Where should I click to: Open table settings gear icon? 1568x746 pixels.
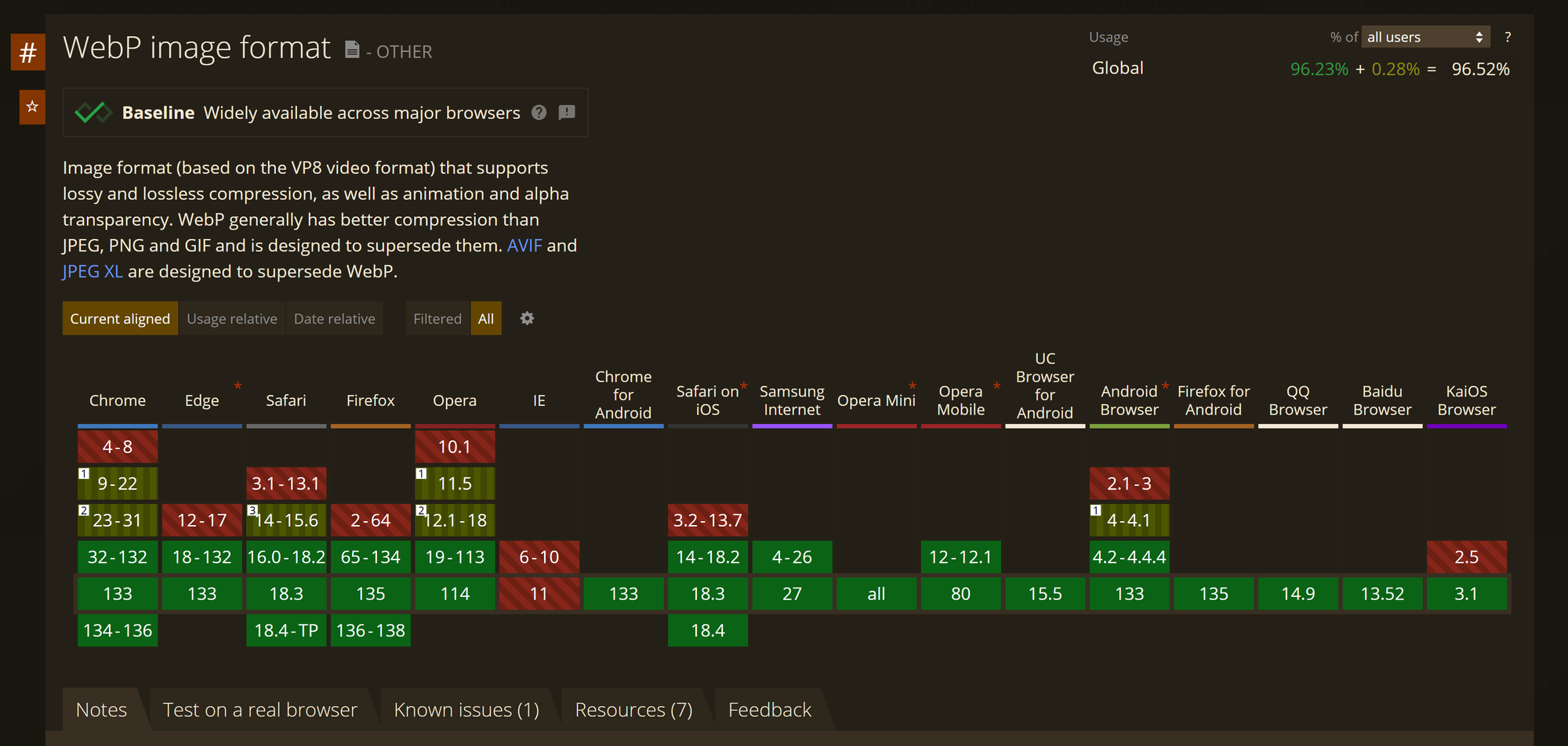pyautogui.click(x=527, y=318)
